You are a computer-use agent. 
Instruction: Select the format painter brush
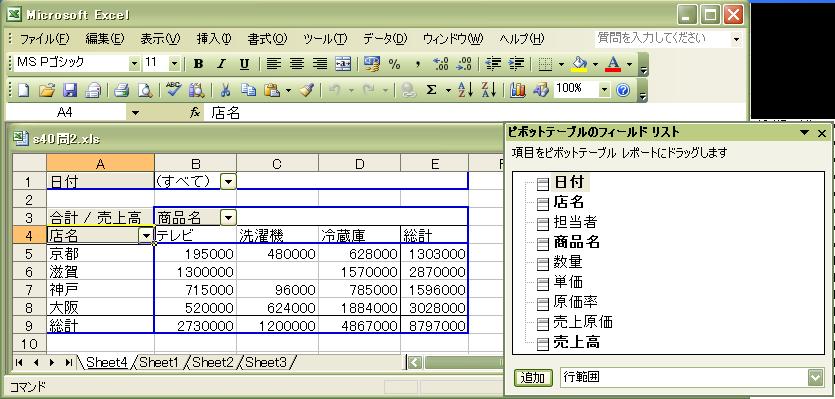tap(306, 90)
